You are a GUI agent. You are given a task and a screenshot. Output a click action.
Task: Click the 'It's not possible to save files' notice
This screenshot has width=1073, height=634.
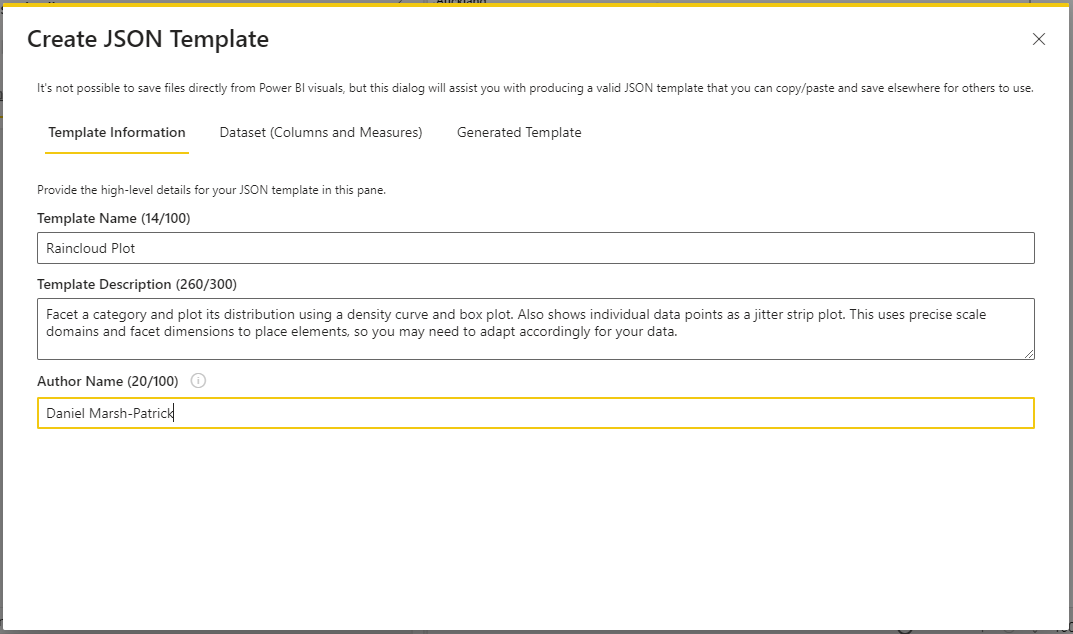coord(535,88)
